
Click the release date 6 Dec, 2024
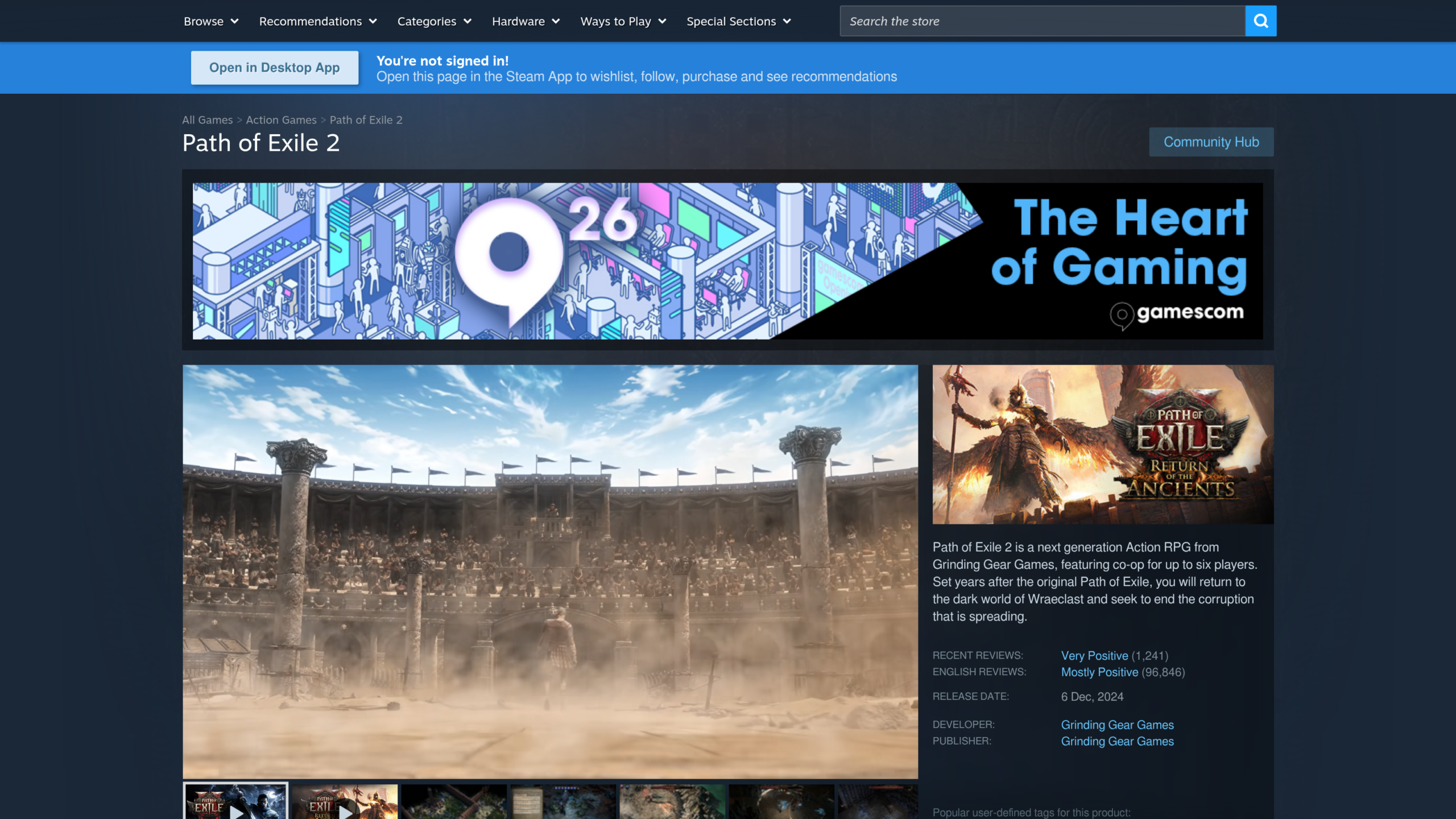(1092, 697)
